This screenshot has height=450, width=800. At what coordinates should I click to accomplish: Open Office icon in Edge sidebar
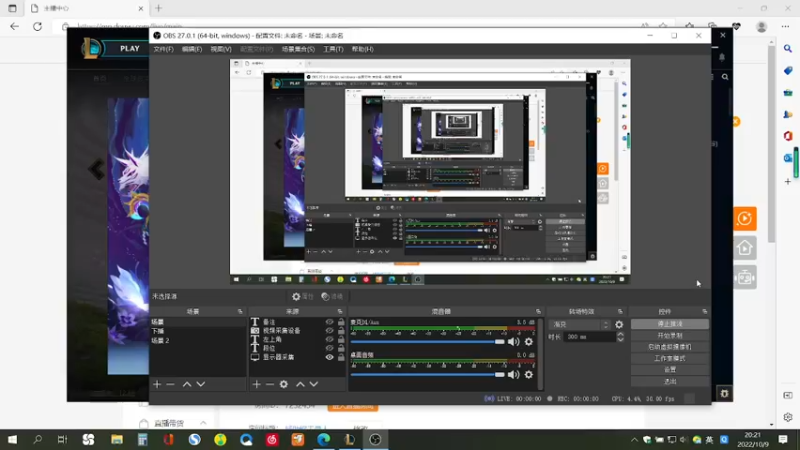coord(788,136)
